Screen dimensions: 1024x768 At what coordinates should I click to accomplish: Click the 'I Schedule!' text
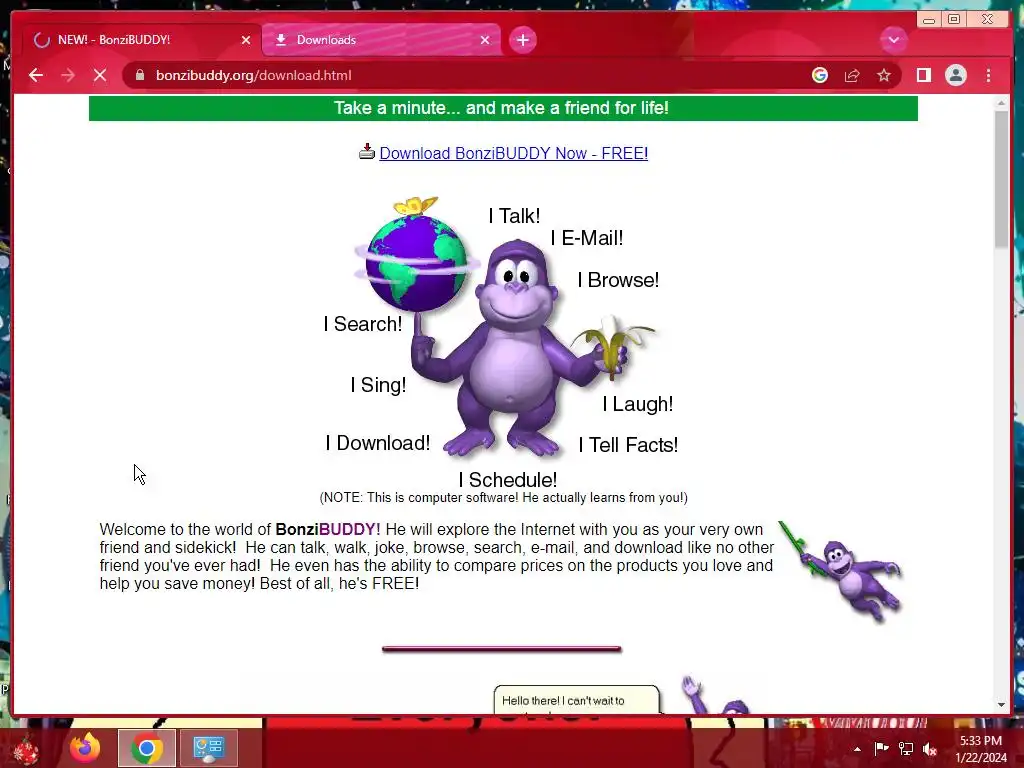coord(507,480)
